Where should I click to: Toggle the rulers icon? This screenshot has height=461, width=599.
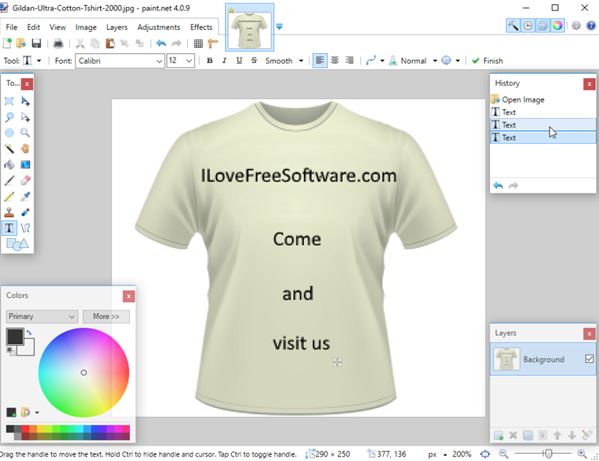pos(213,43)
